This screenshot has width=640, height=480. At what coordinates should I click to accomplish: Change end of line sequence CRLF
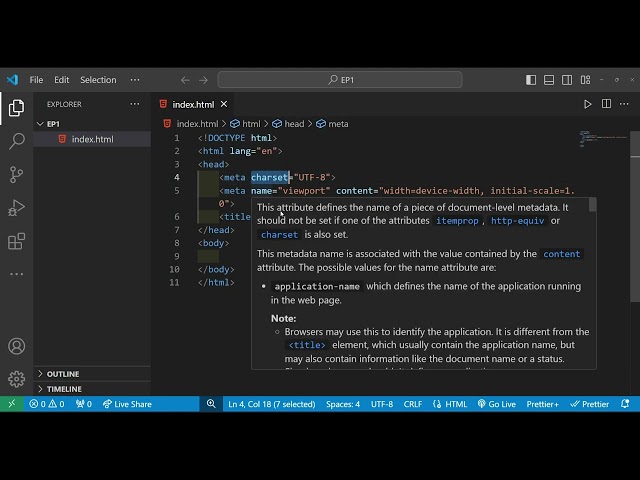[413, 404]
